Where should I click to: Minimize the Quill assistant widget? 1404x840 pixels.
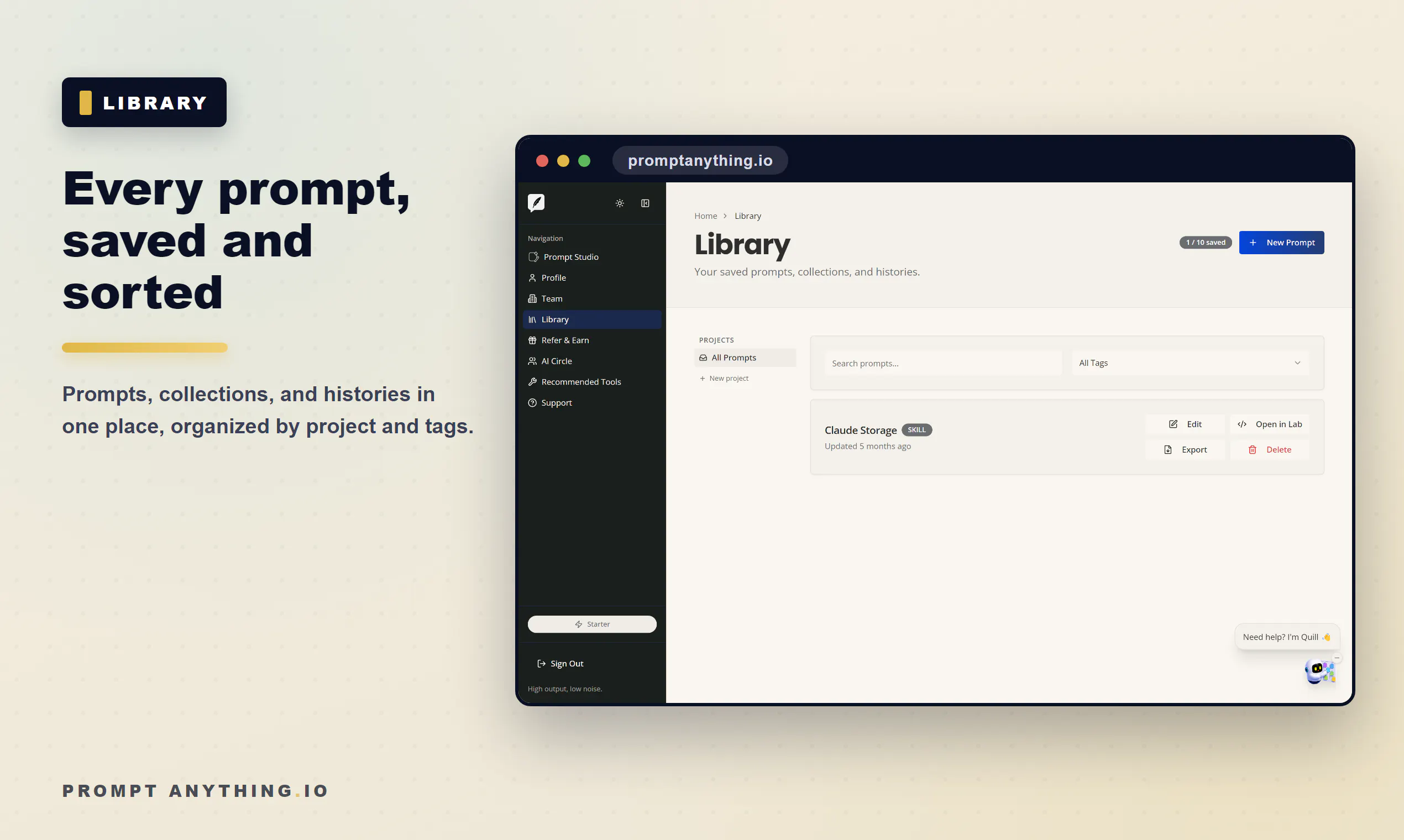1337,658
